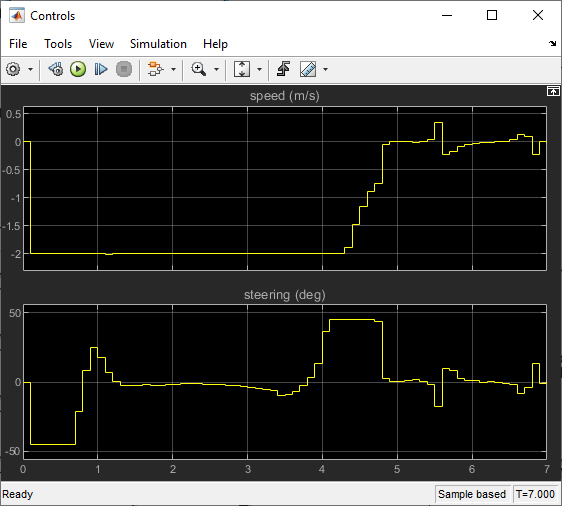Image resolution: width=562 pixels, height=506 pixels.
Task: Run the simulation with the Play button
Action: click(x=78, y=69)
